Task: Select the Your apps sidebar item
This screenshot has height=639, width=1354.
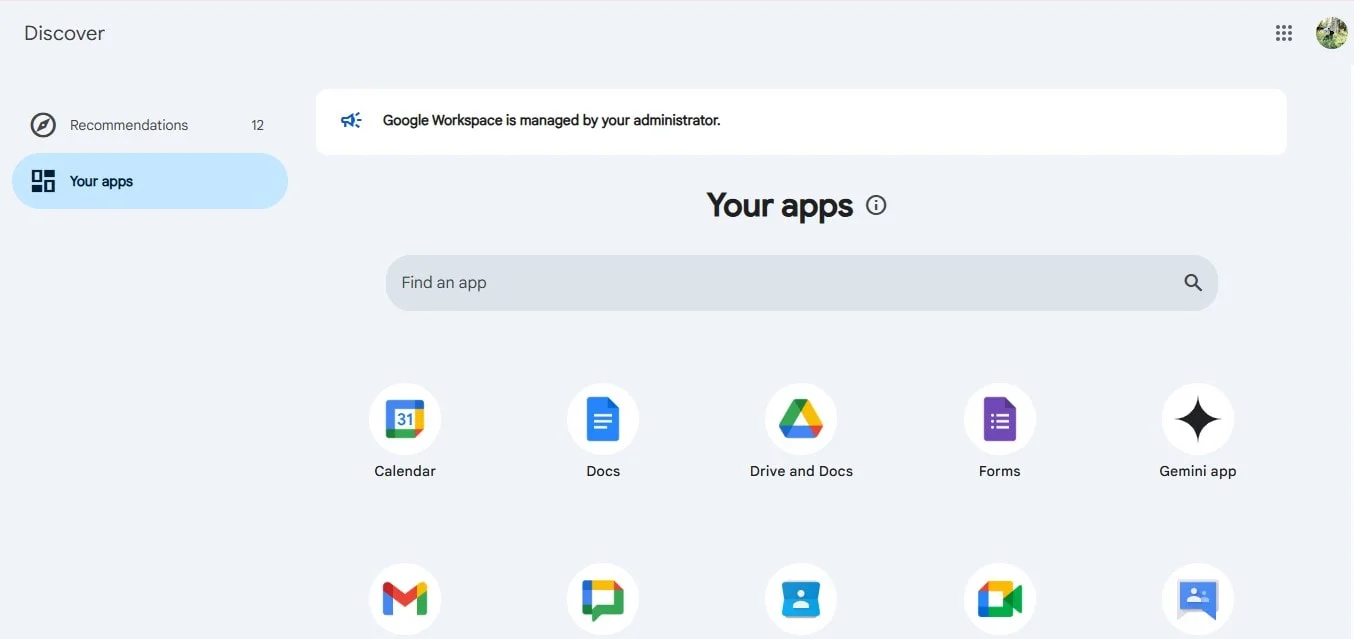Action: pos(150,181)
